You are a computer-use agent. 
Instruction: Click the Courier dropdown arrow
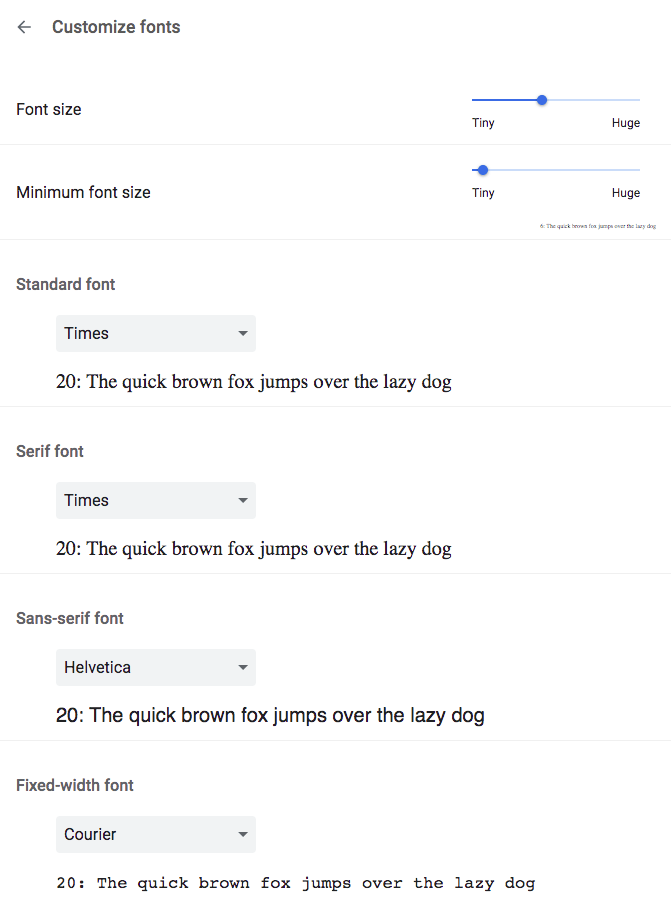(243, 834)
